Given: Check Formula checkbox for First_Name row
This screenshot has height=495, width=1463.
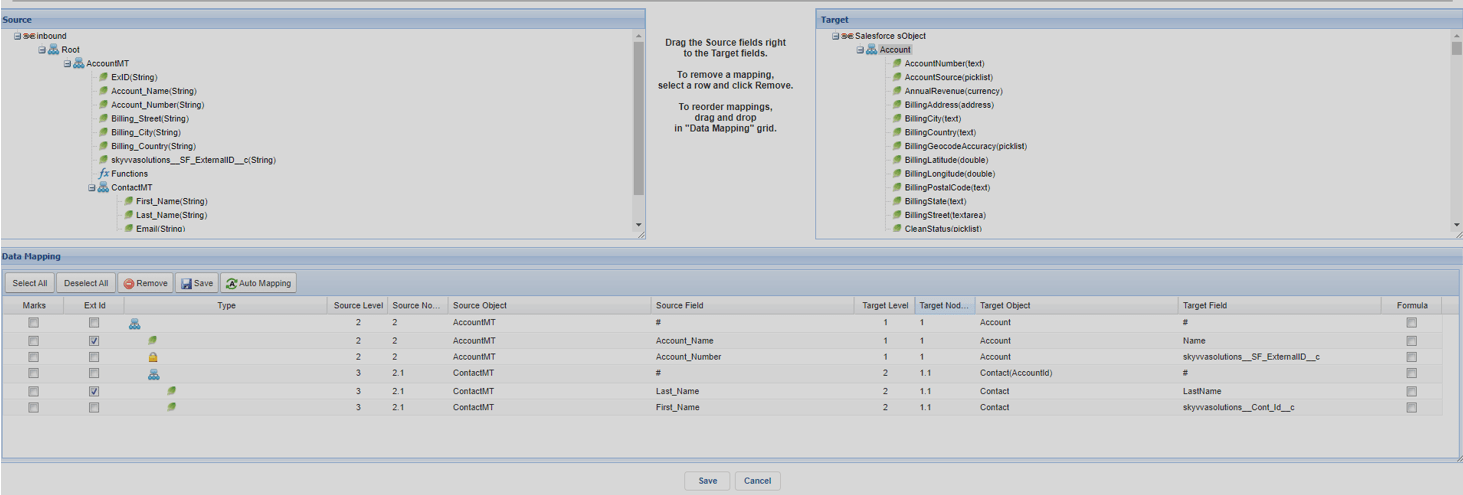Looking at the screenshot, I should (1411, 408).
